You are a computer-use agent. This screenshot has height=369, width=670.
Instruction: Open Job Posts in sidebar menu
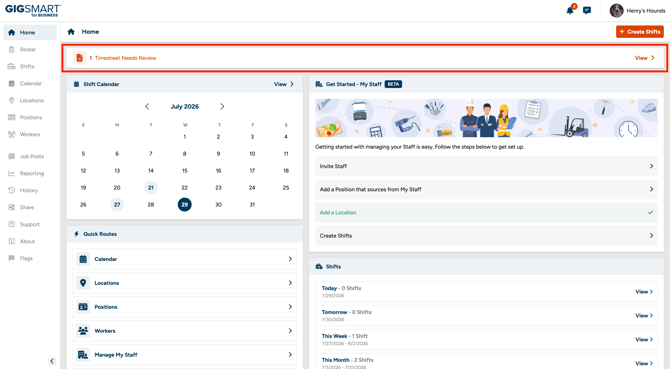pos(30,156)
